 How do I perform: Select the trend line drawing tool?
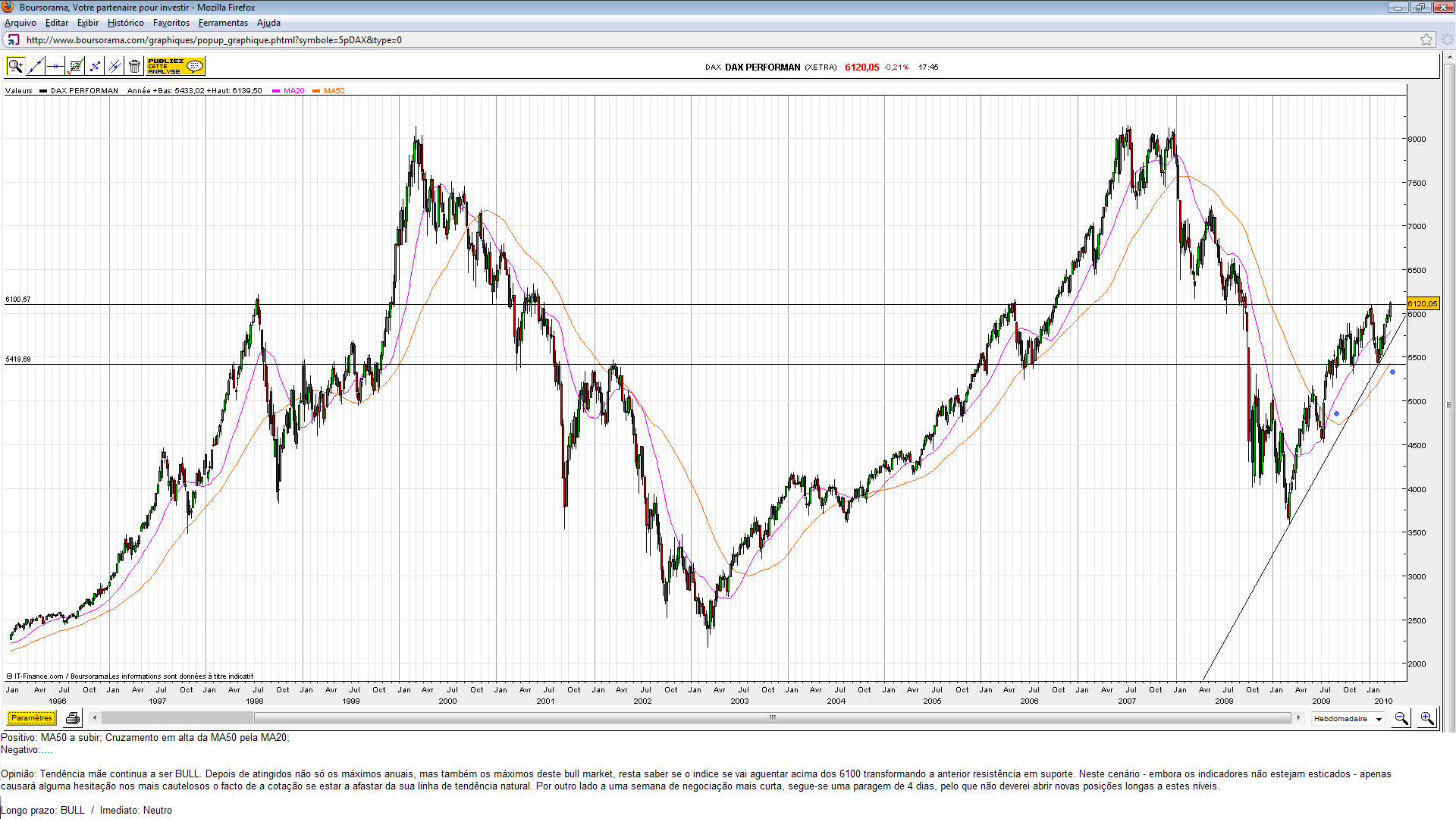pos(35,67)
